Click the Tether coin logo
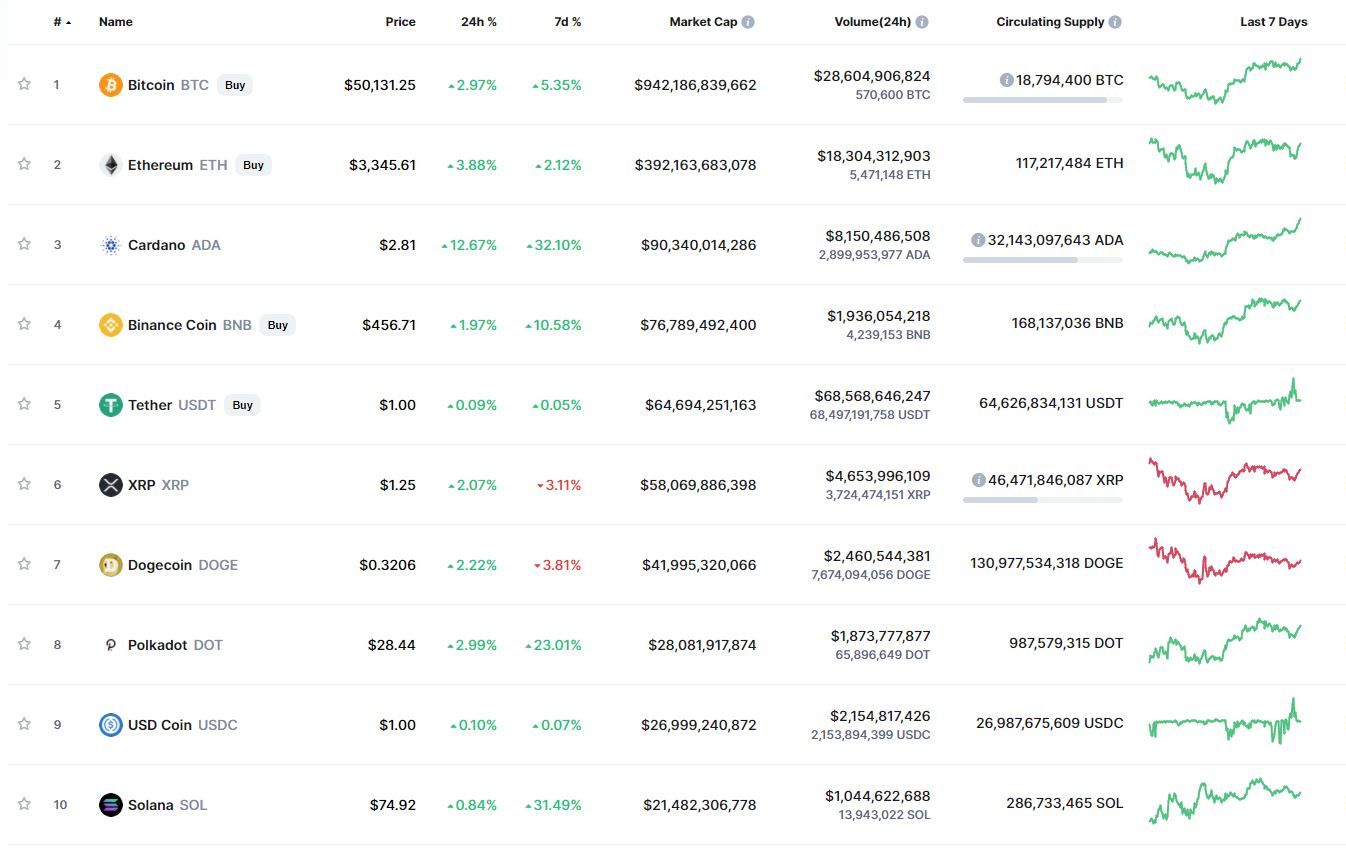Image resolution: width=1346 pixels, height=850 pixels. [110, 405]
